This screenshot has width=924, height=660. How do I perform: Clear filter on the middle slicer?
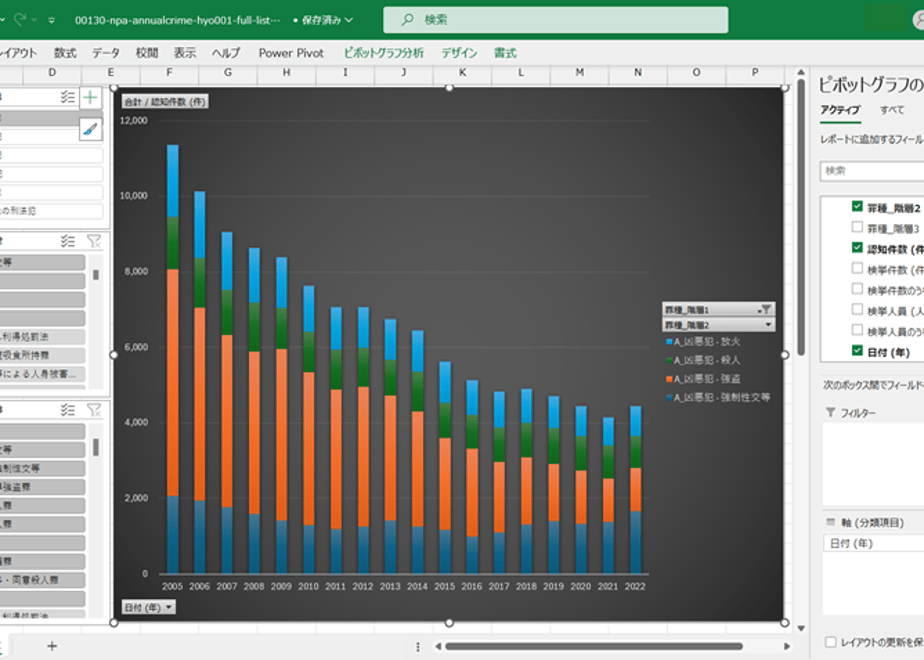94,241
